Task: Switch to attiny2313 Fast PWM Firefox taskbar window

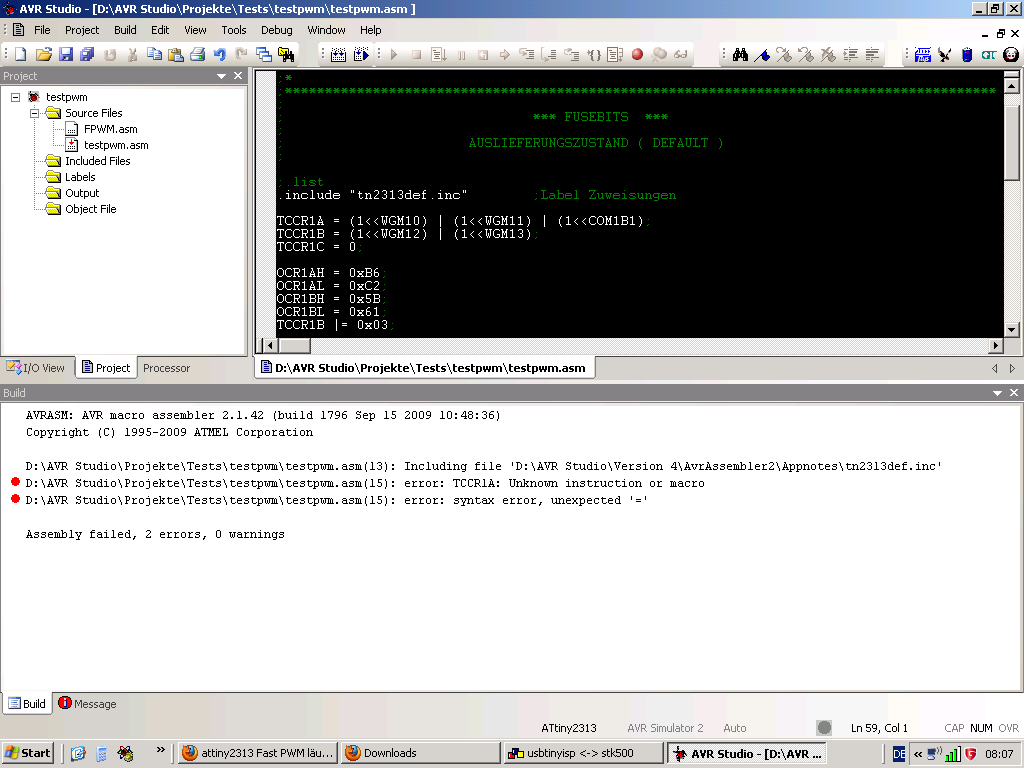Action: point(257,753)
